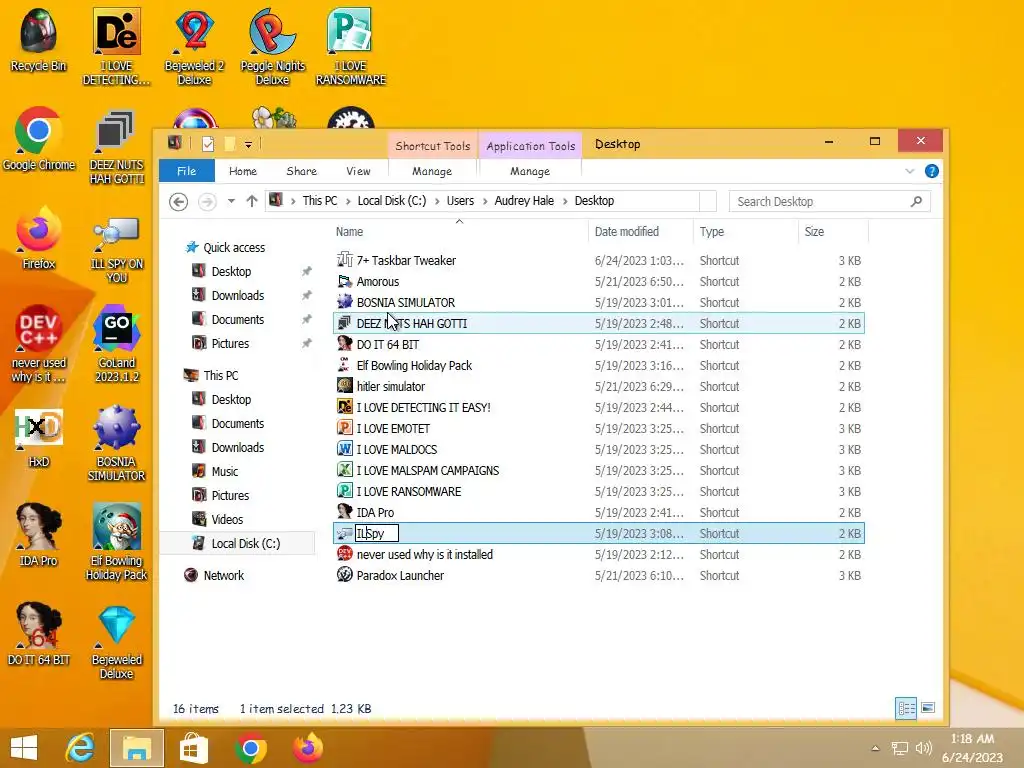Select the HxD desktop shortcut
The height and width of the screenshot is (768, 1024).
click(x=39, y=438)
